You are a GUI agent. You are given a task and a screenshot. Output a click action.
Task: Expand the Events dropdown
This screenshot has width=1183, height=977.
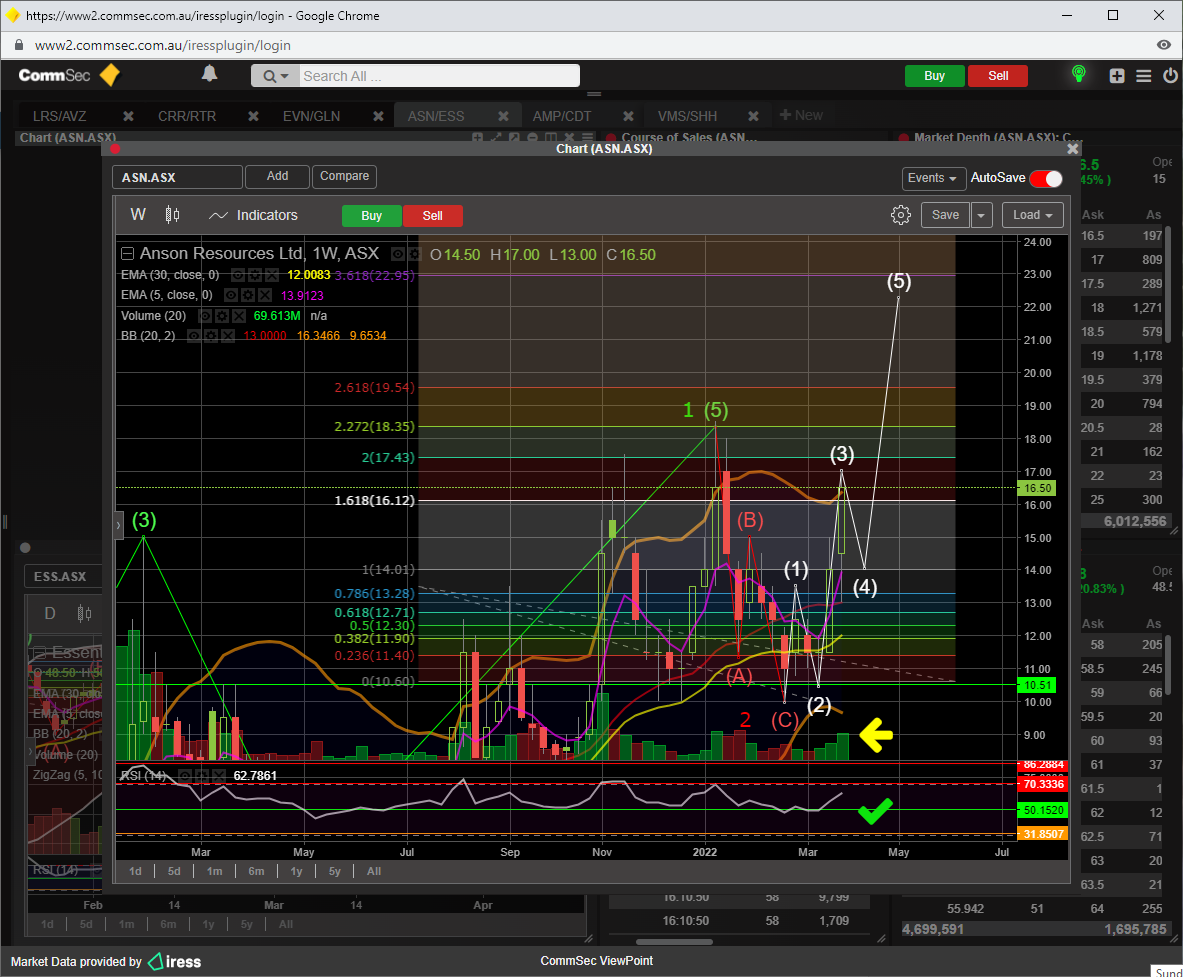(x=933, y=178)
